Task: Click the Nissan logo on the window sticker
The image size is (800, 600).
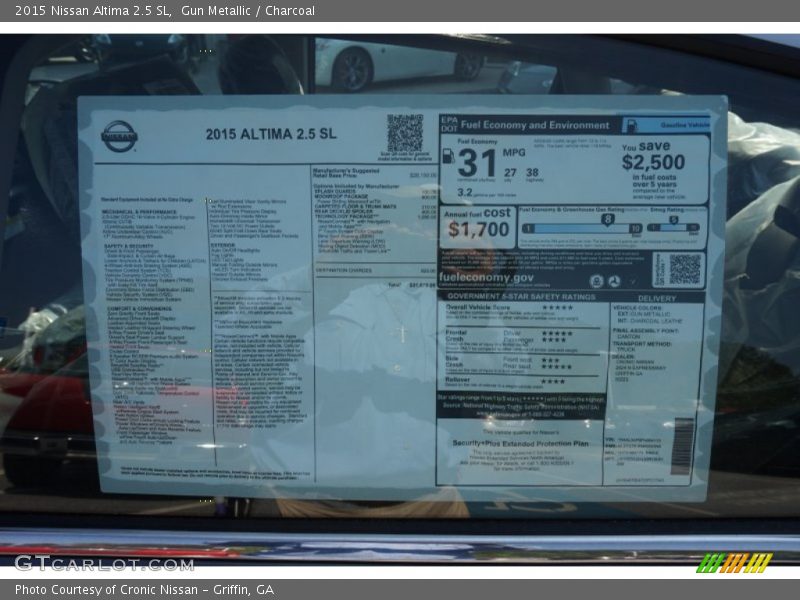Action: (x=119, y=136)
